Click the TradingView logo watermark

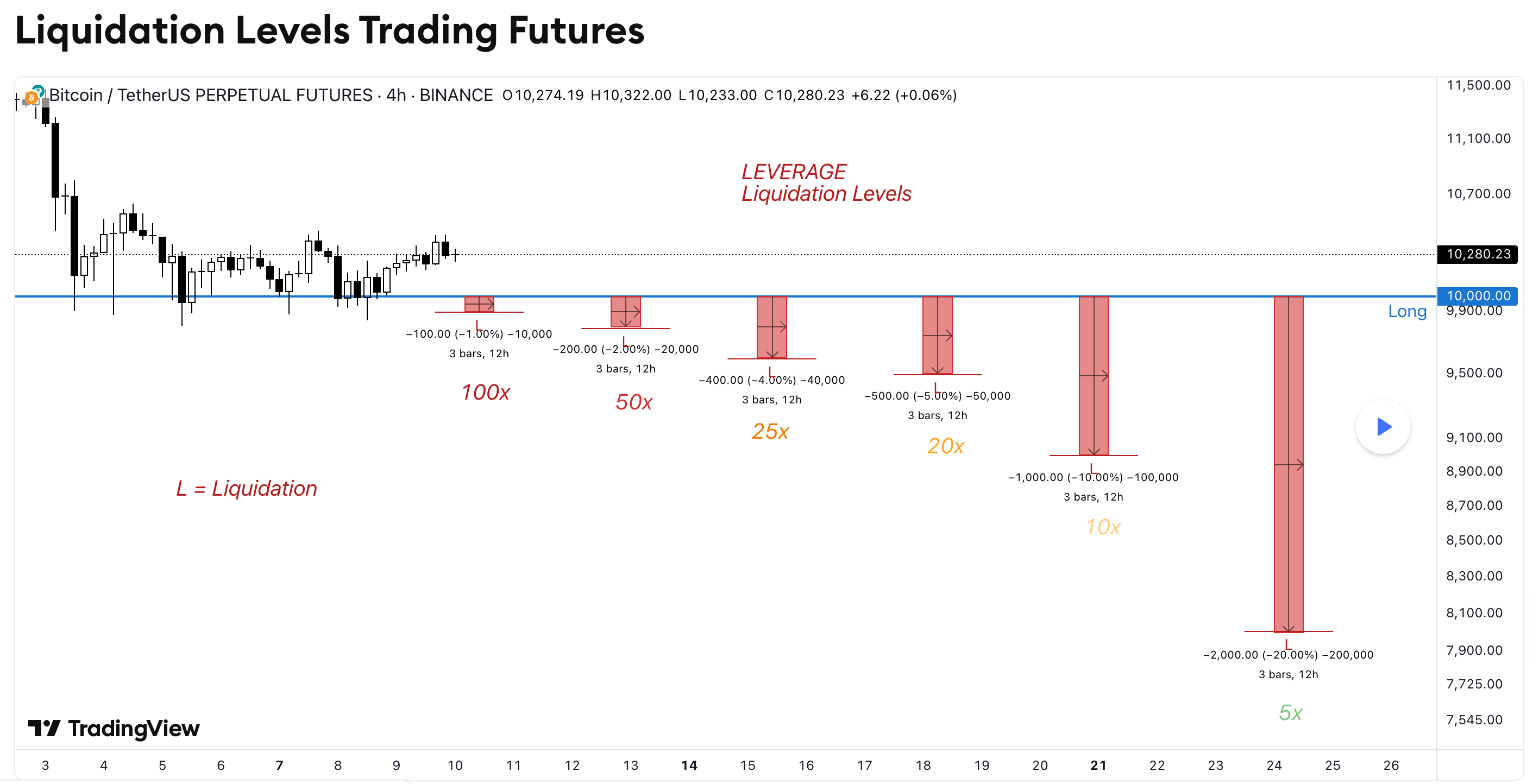(113, 729)
